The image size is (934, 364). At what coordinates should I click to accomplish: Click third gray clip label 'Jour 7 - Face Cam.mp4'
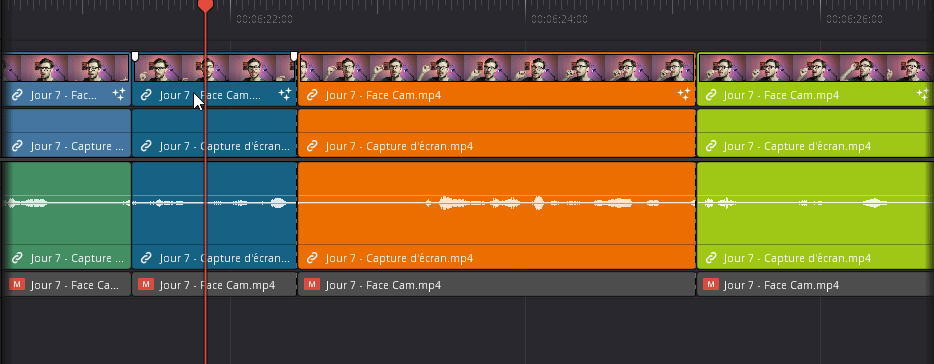pyautogui.click(x=383, y=285)
